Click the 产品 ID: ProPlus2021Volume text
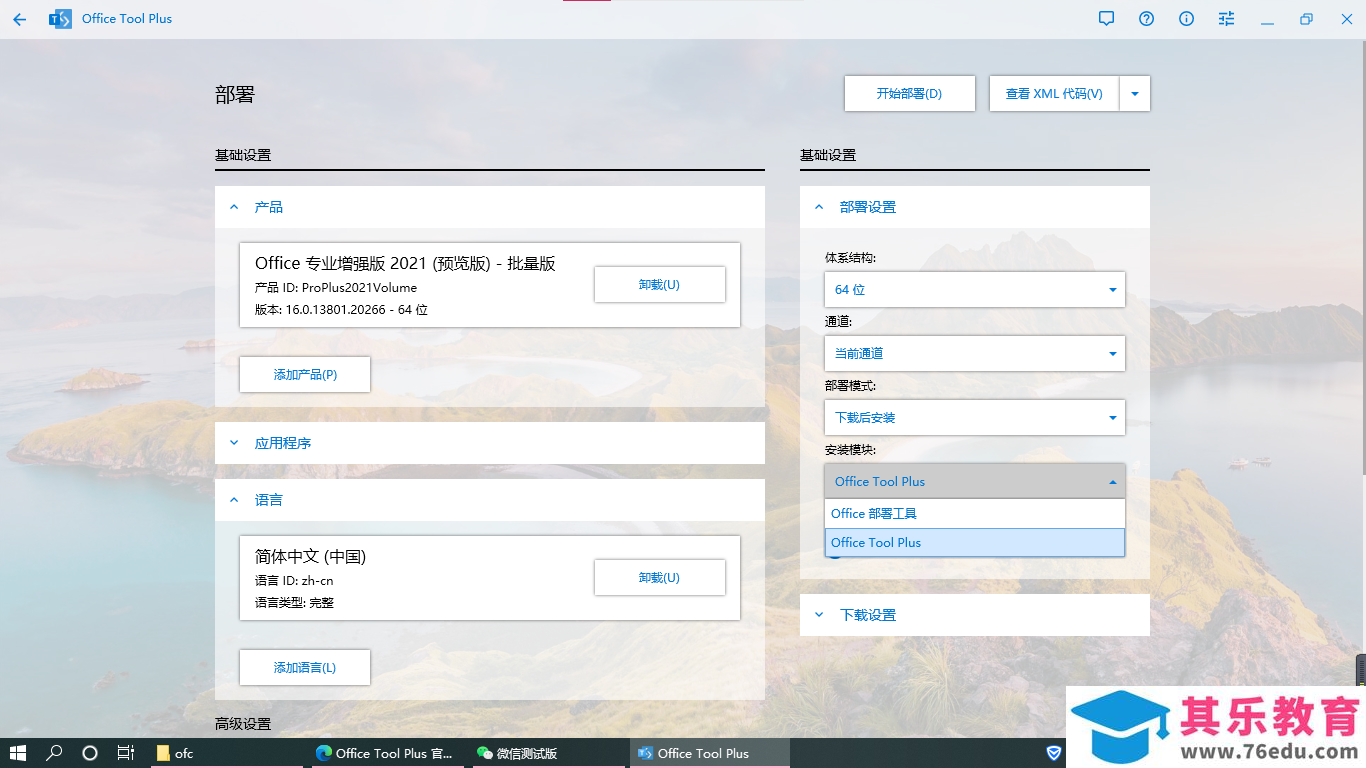 tap(336, 287)
